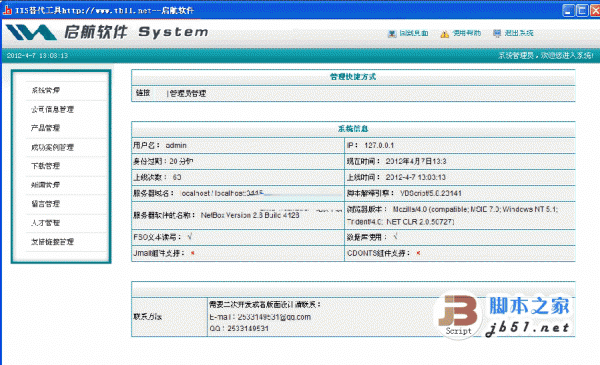Click the 链接 label in shortcut row
The width and height of the screenshot is (600, 365).
point(143,93)
